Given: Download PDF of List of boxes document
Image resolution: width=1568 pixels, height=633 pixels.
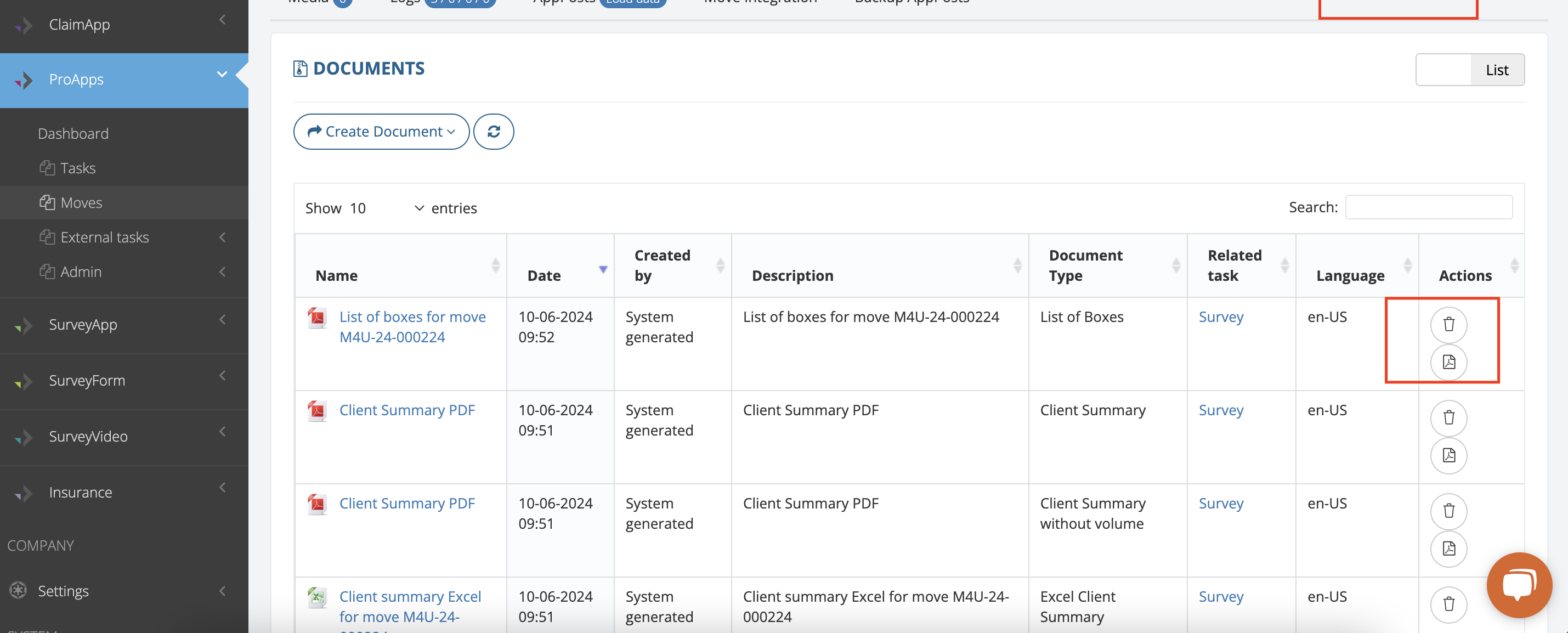Looking at the screenshot, I should tap(1448, 362).
